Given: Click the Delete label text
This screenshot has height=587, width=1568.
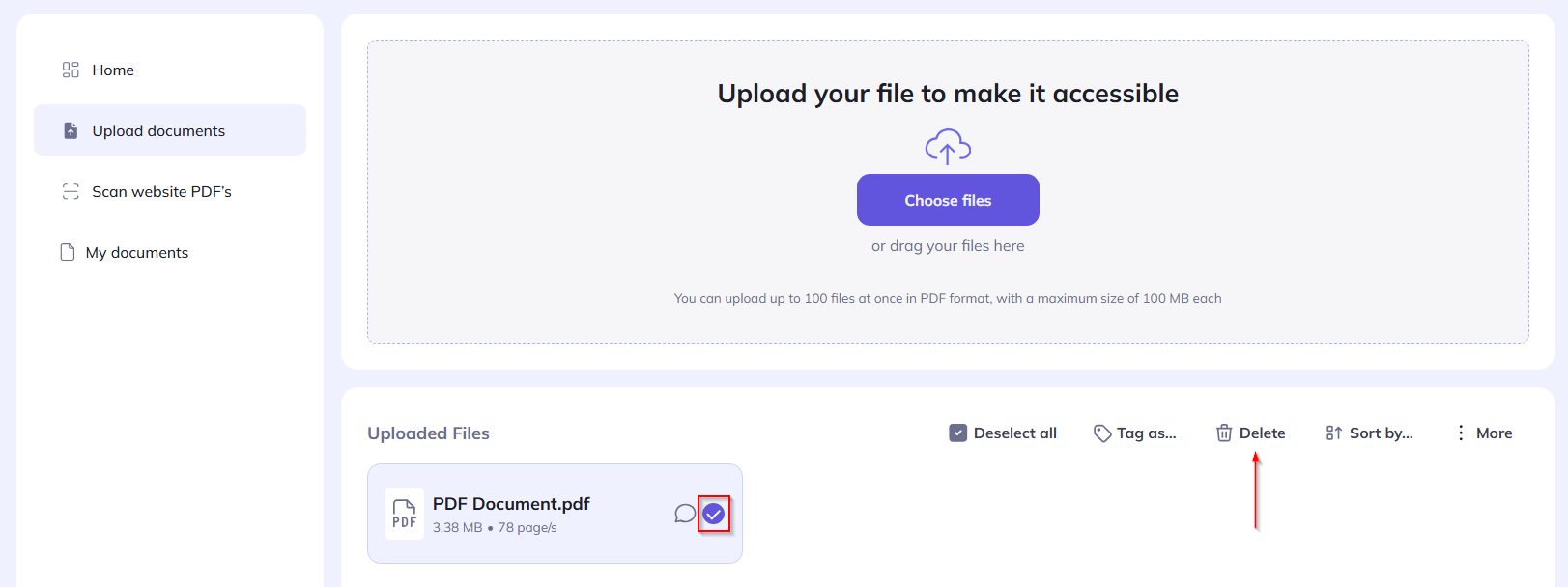Looking at the screenshot, I should tap(1262, 433).
